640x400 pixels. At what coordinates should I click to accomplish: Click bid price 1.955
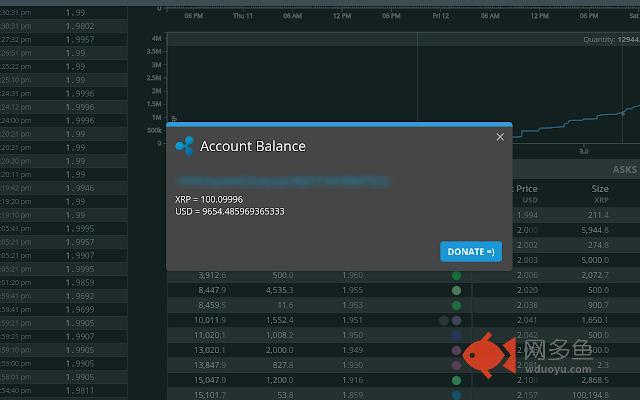click(353, 290)
